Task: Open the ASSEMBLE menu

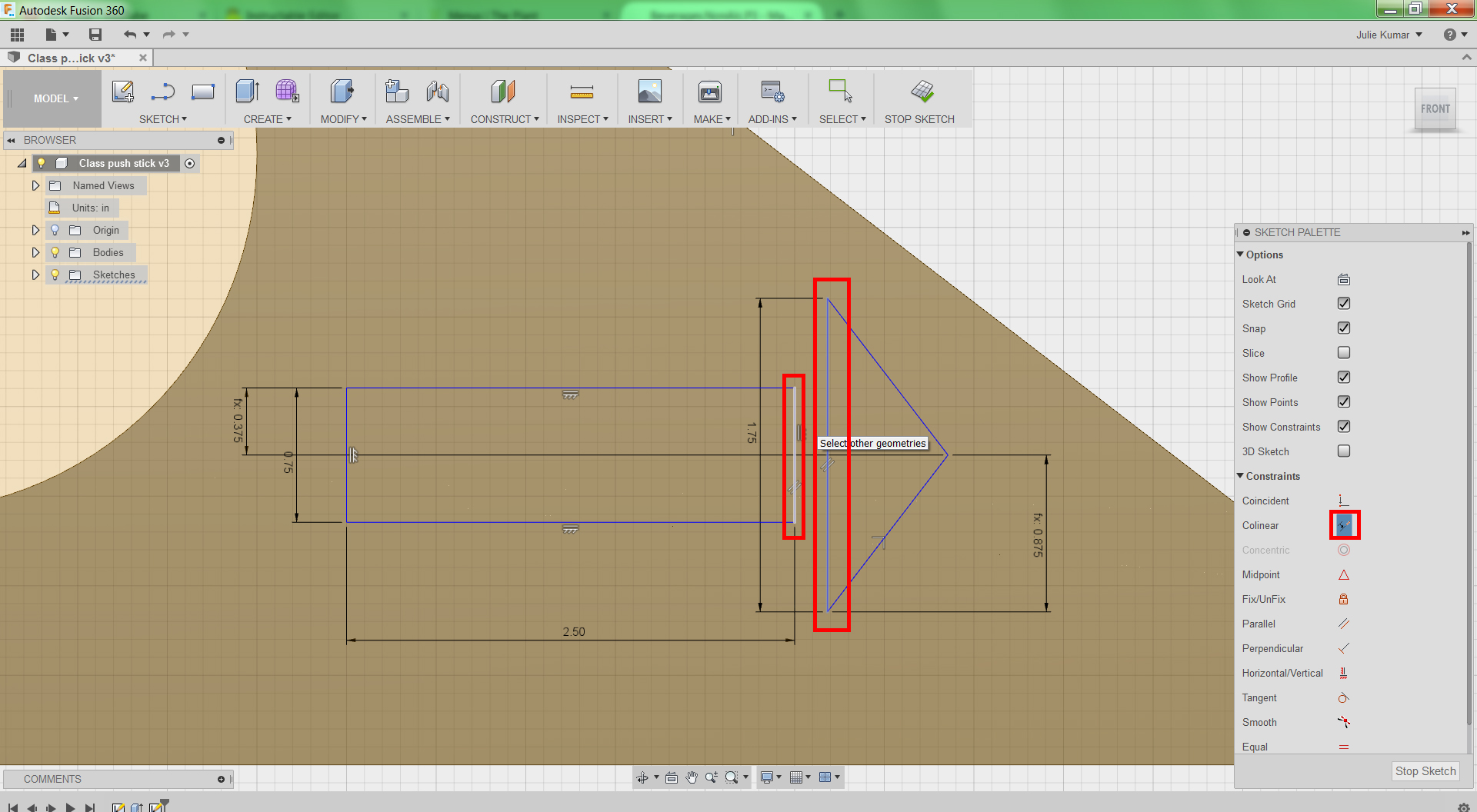Action: [x=418, y=119]
